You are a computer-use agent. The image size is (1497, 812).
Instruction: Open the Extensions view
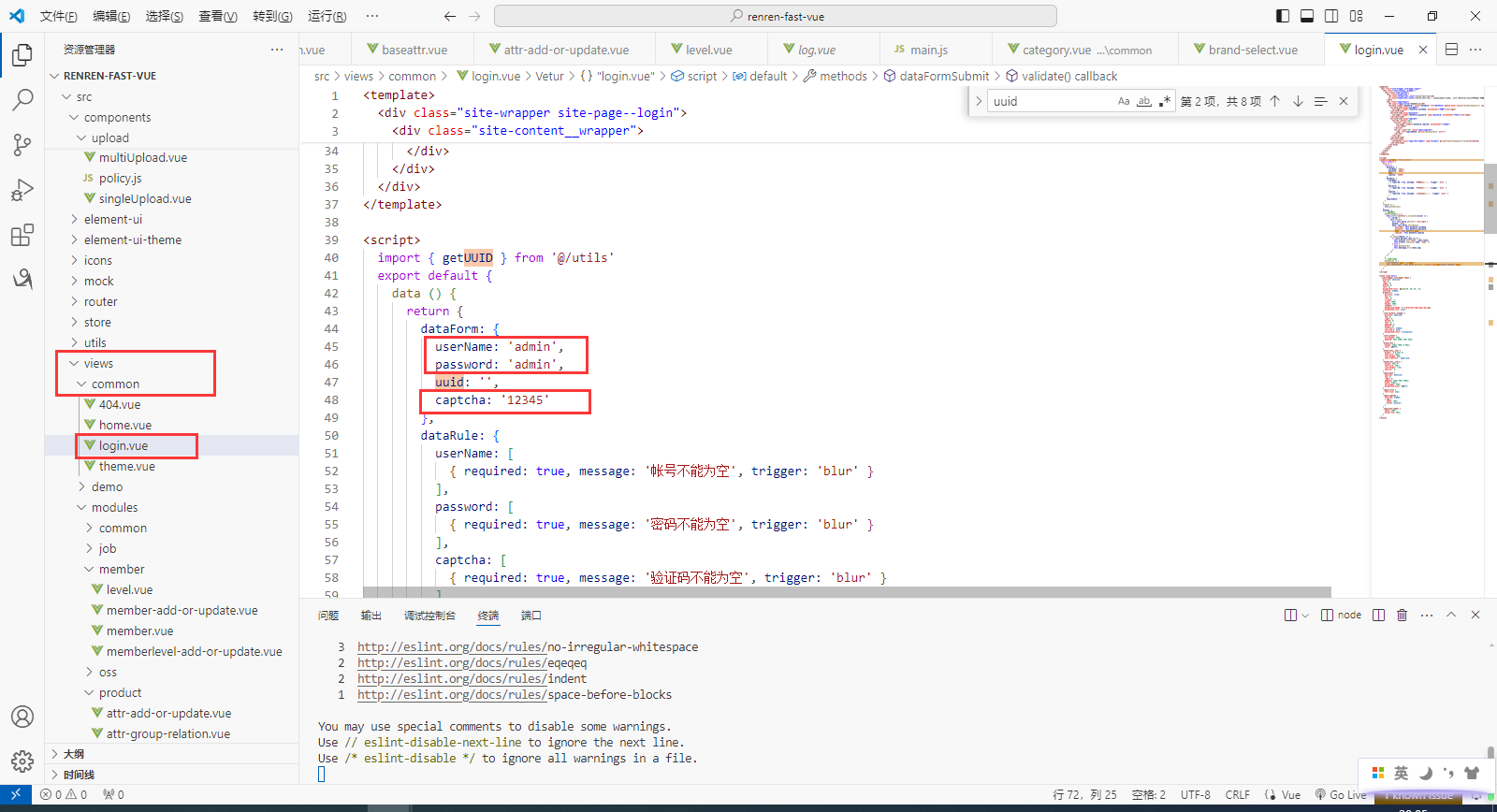[22, 235]
